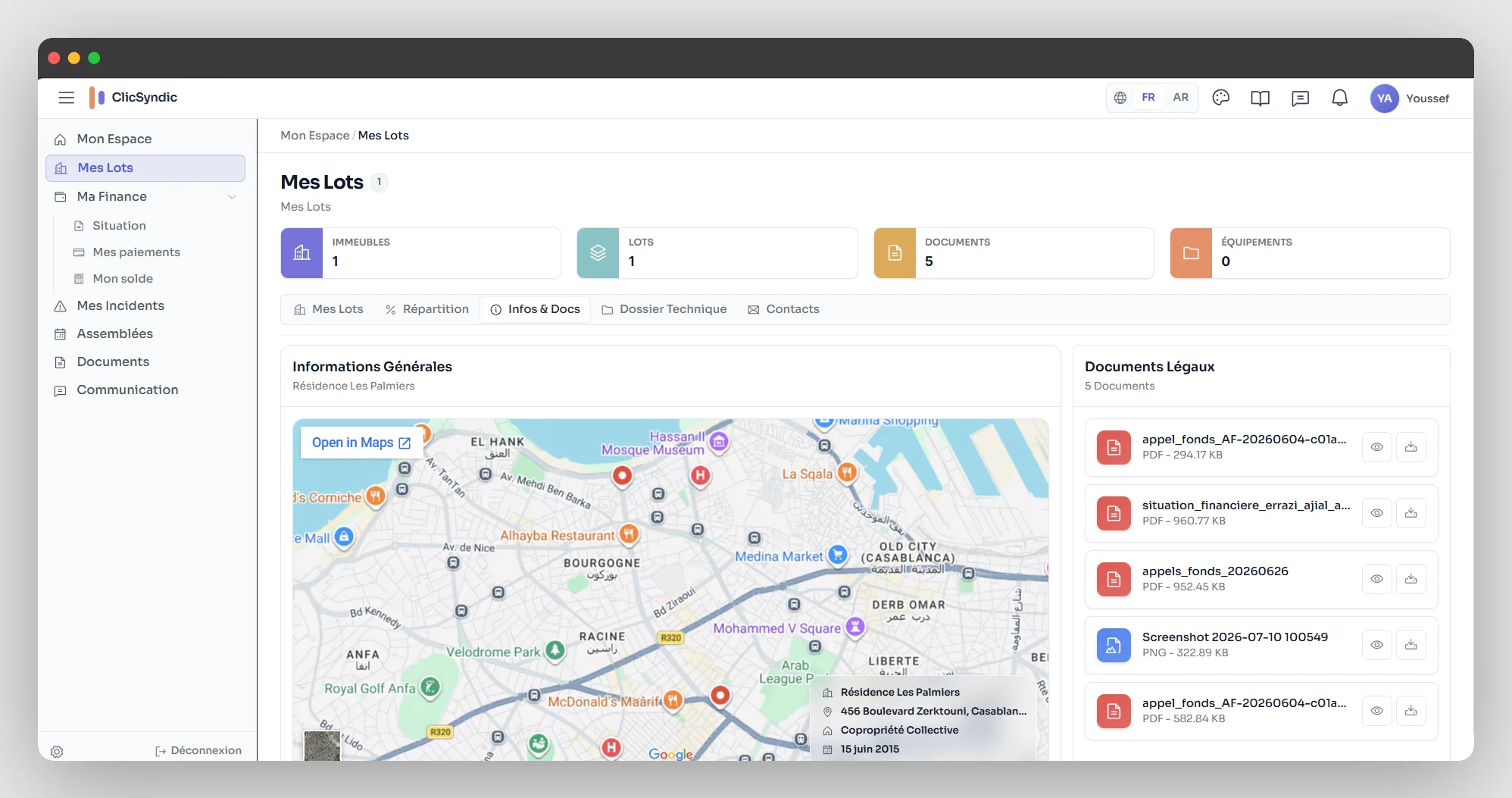Click the Équipements stat card folder icon
Screen dimensions: 1512x798
click(1192, 253)
